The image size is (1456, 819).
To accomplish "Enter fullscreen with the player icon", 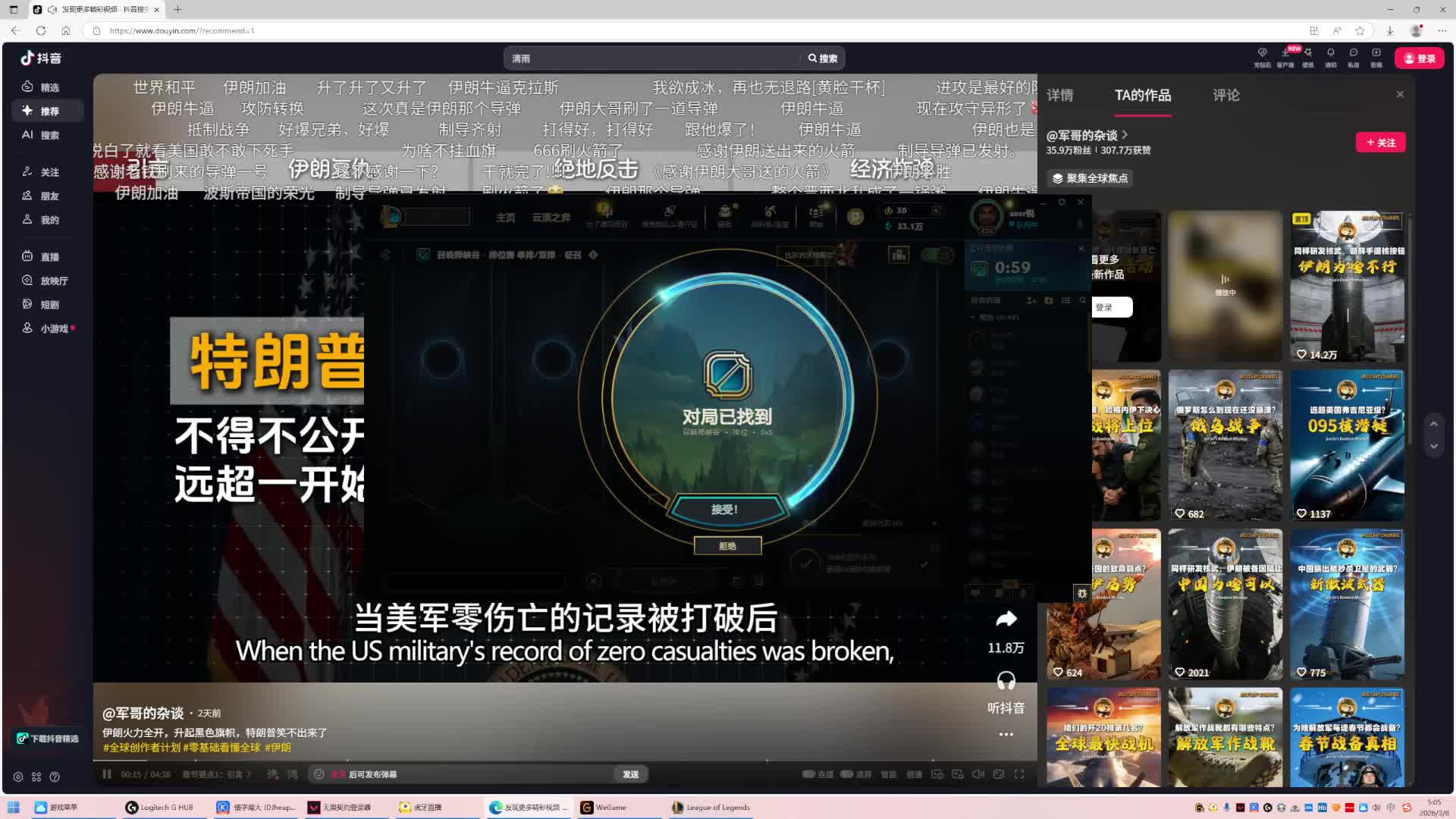I will [x=1019, y=774].
